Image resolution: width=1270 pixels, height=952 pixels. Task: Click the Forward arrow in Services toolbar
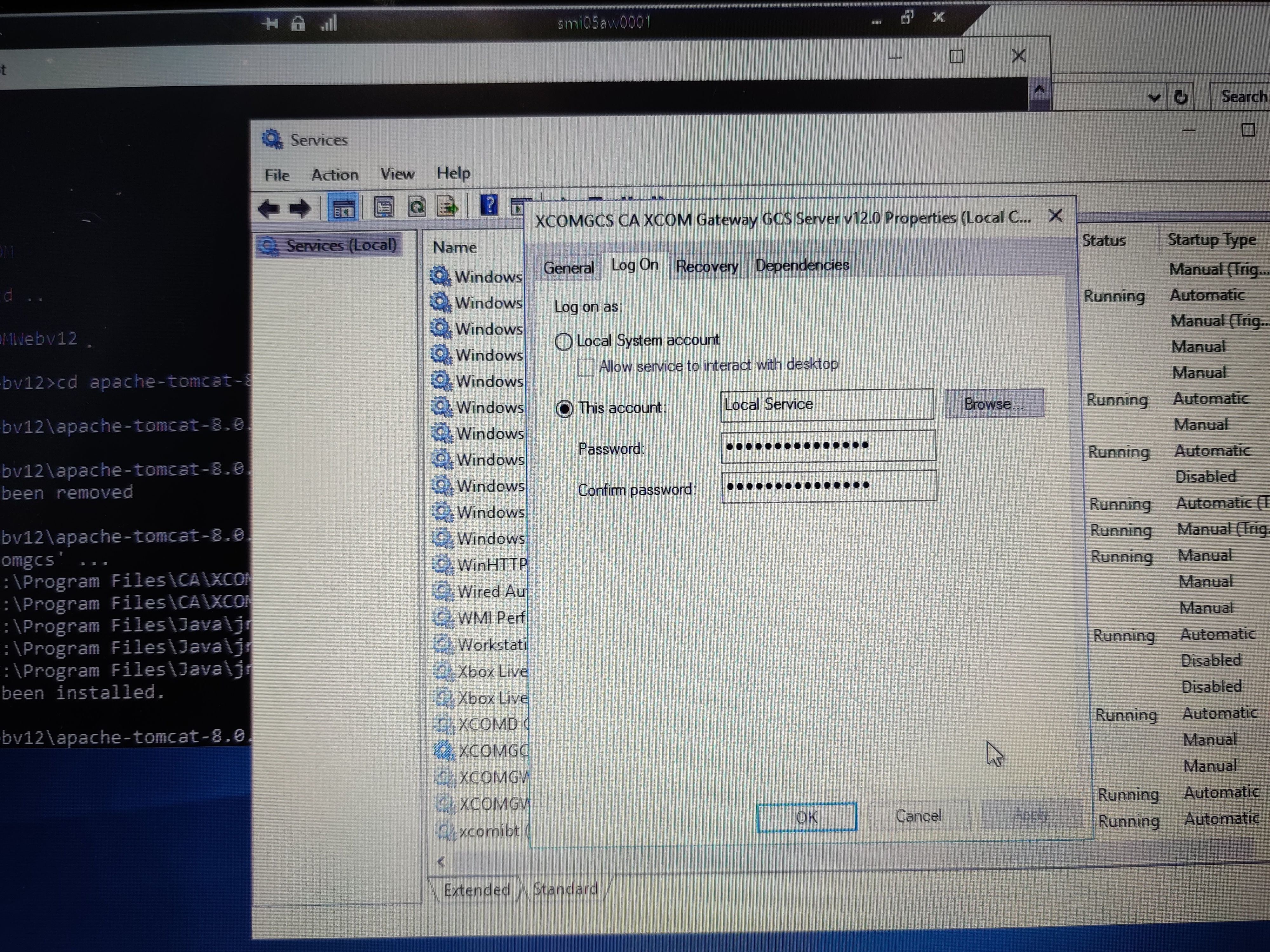(300, 208)
